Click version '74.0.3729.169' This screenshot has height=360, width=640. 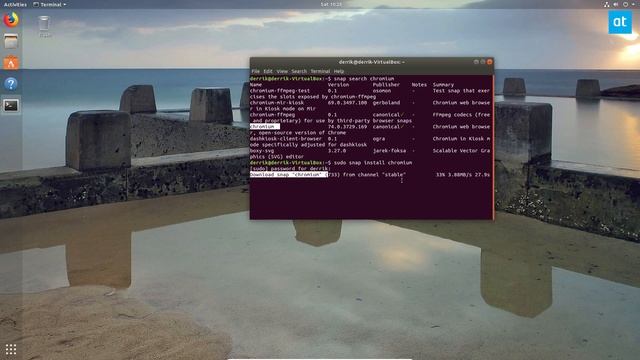click(x=347, y=127)
